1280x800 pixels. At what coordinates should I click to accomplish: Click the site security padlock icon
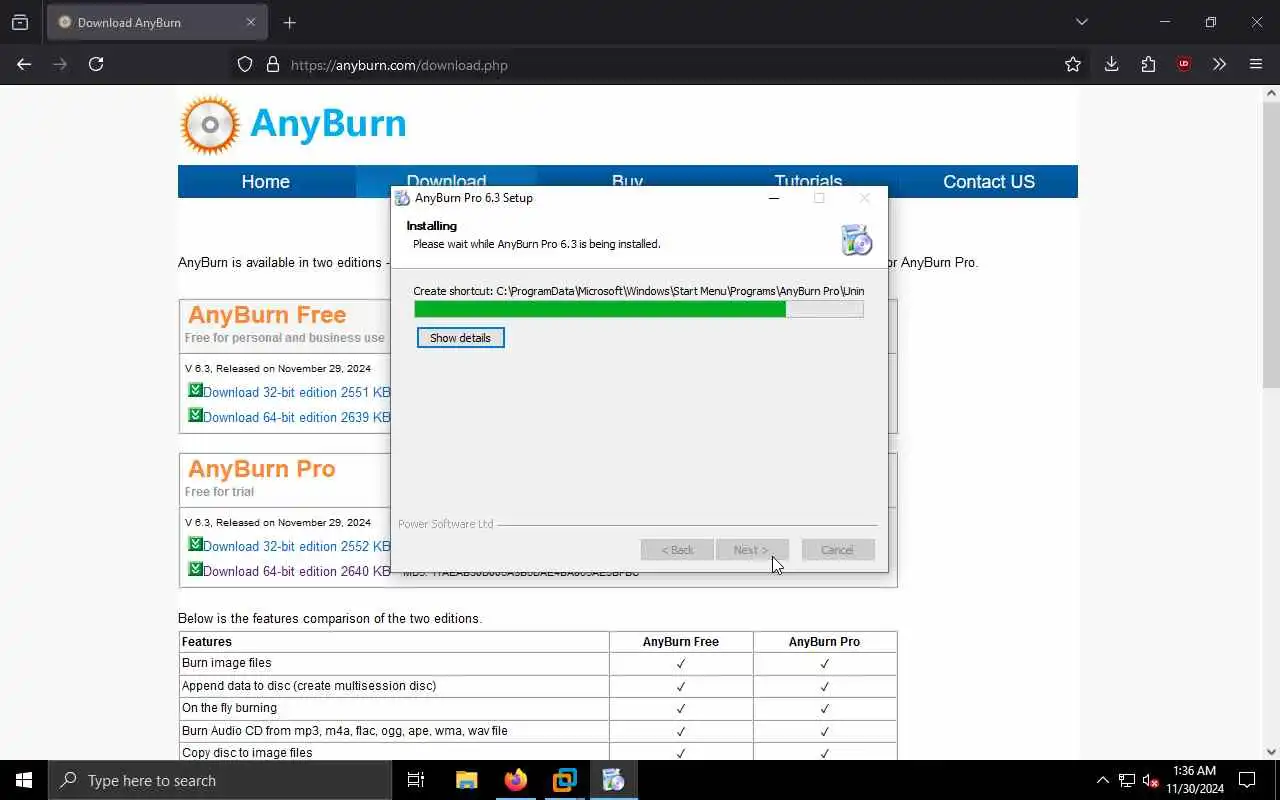click(x=273, y=65)
